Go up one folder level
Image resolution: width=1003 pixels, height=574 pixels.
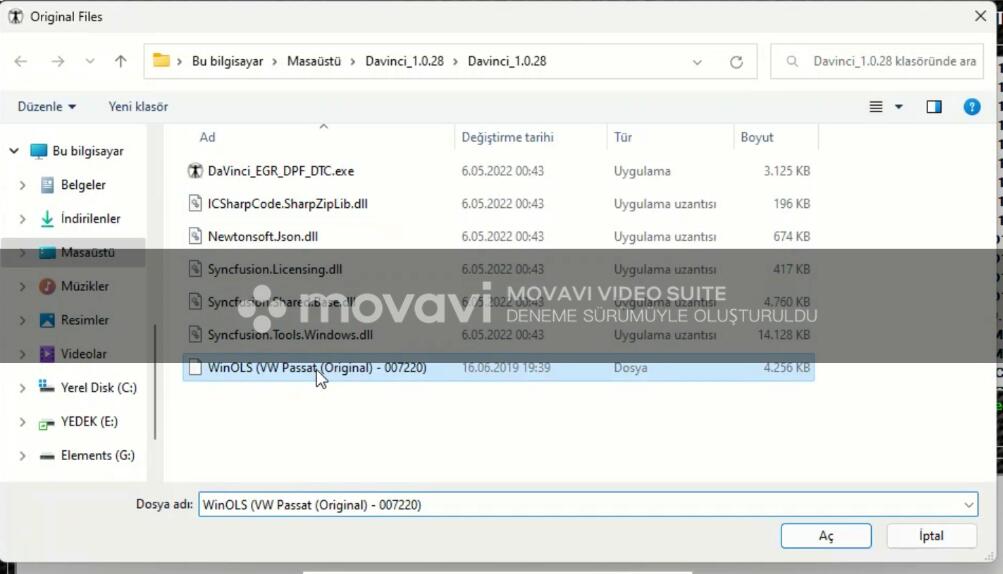pyautogui.click(x=120, y=61)
